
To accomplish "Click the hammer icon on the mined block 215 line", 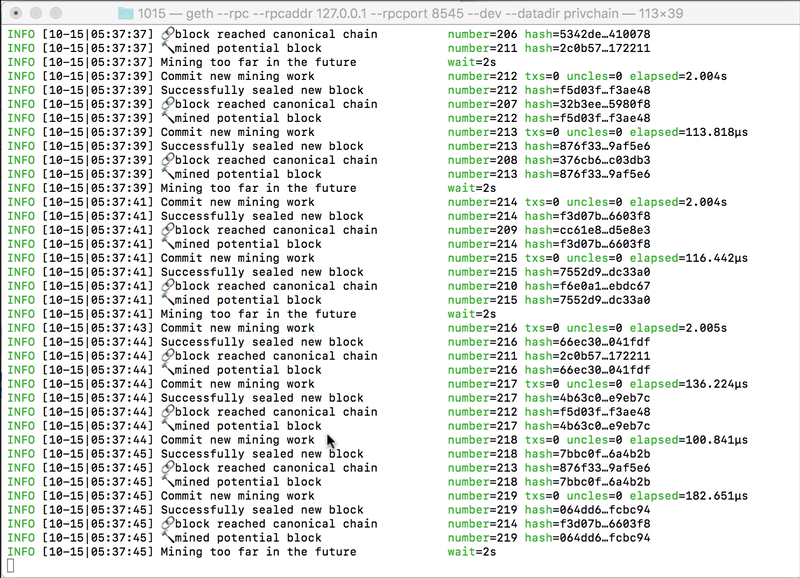I will coord(168,300).
